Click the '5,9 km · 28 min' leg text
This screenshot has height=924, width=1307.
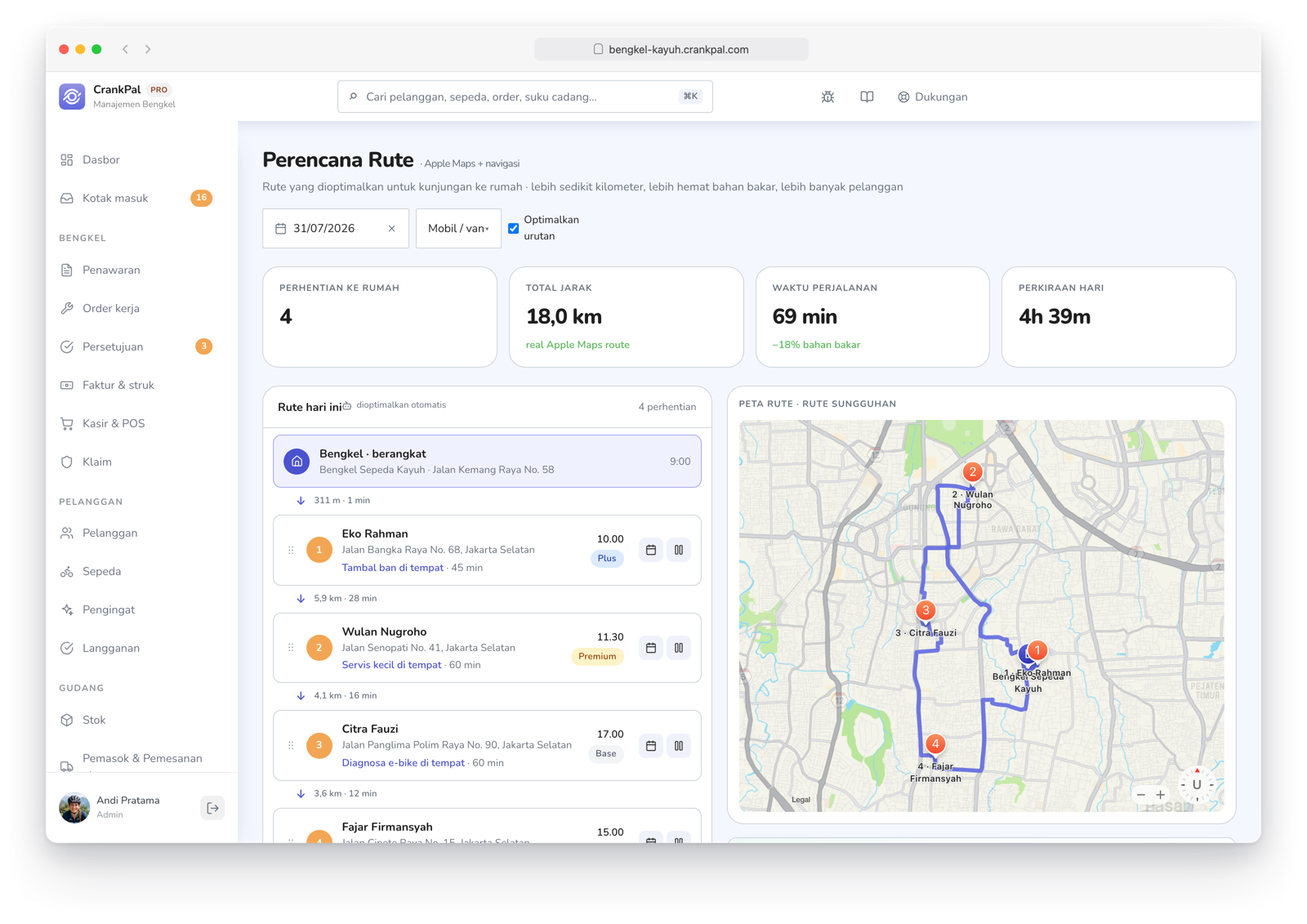click(x=346, y=599)
